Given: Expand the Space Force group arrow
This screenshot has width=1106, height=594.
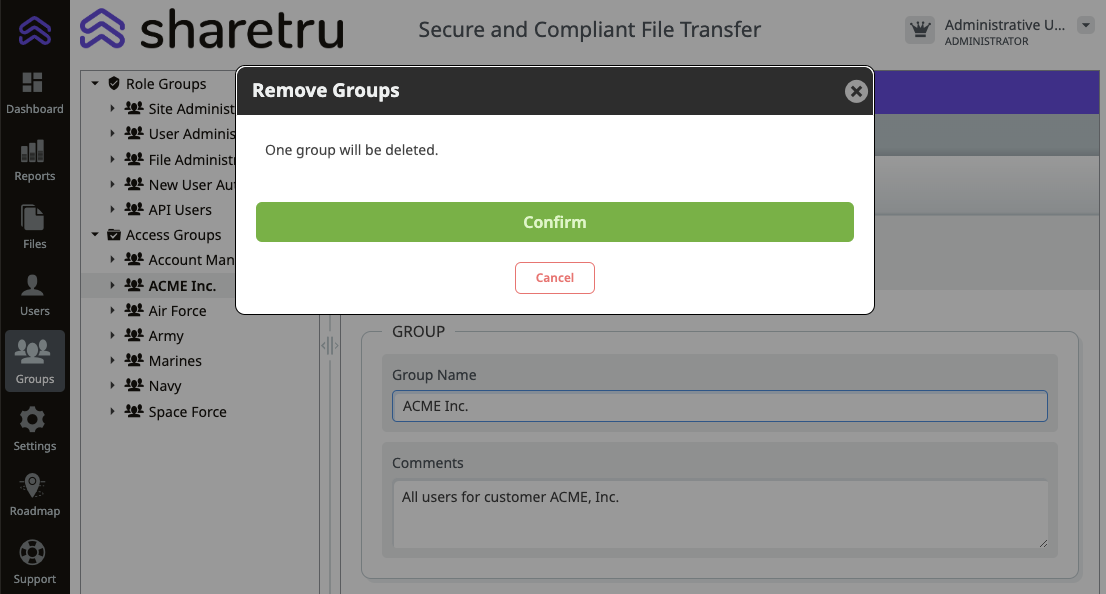Looking at the screenshot, I should coord(112,411).
